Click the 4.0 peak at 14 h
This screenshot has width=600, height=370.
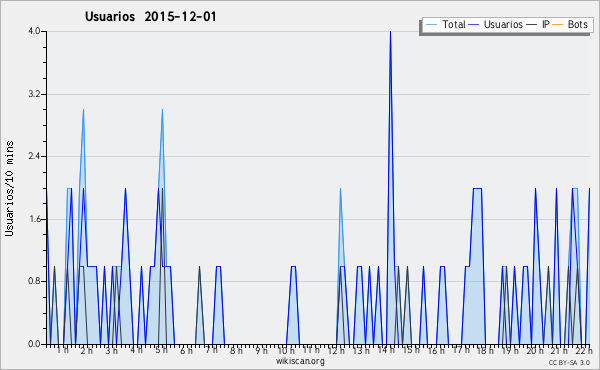click(x=390, y=32)
